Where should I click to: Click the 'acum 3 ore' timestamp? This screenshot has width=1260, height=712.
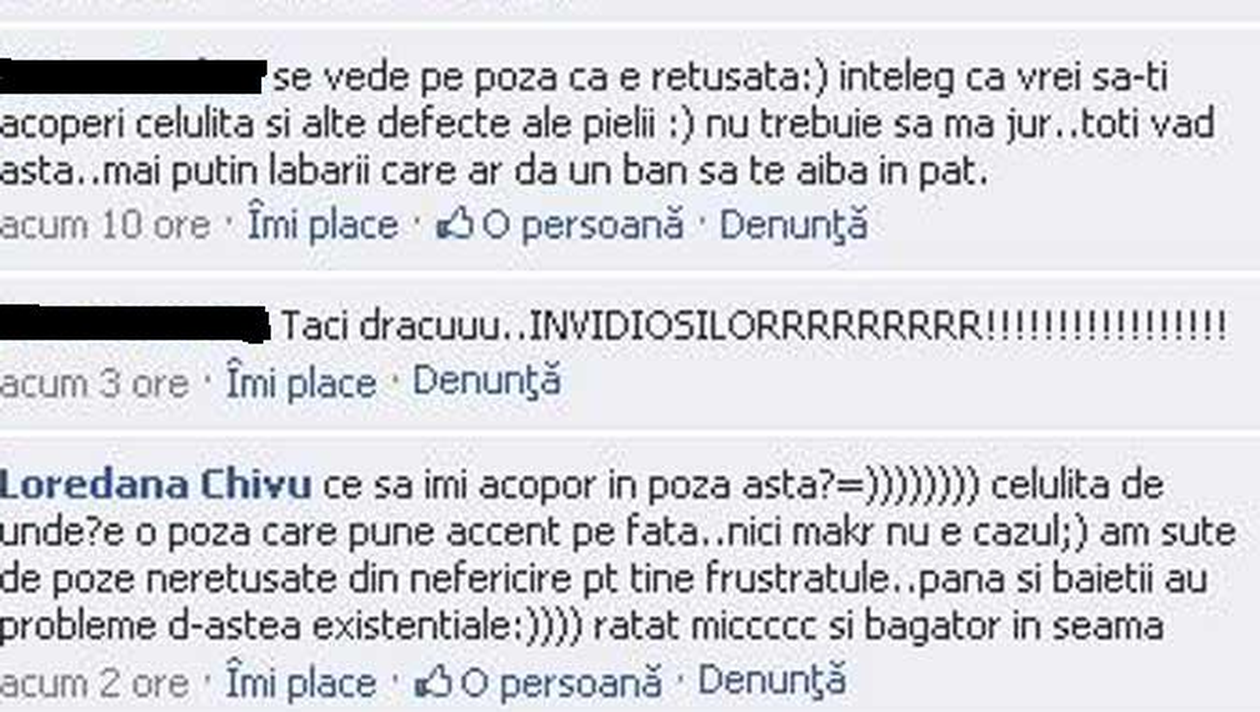pos(94,383)
